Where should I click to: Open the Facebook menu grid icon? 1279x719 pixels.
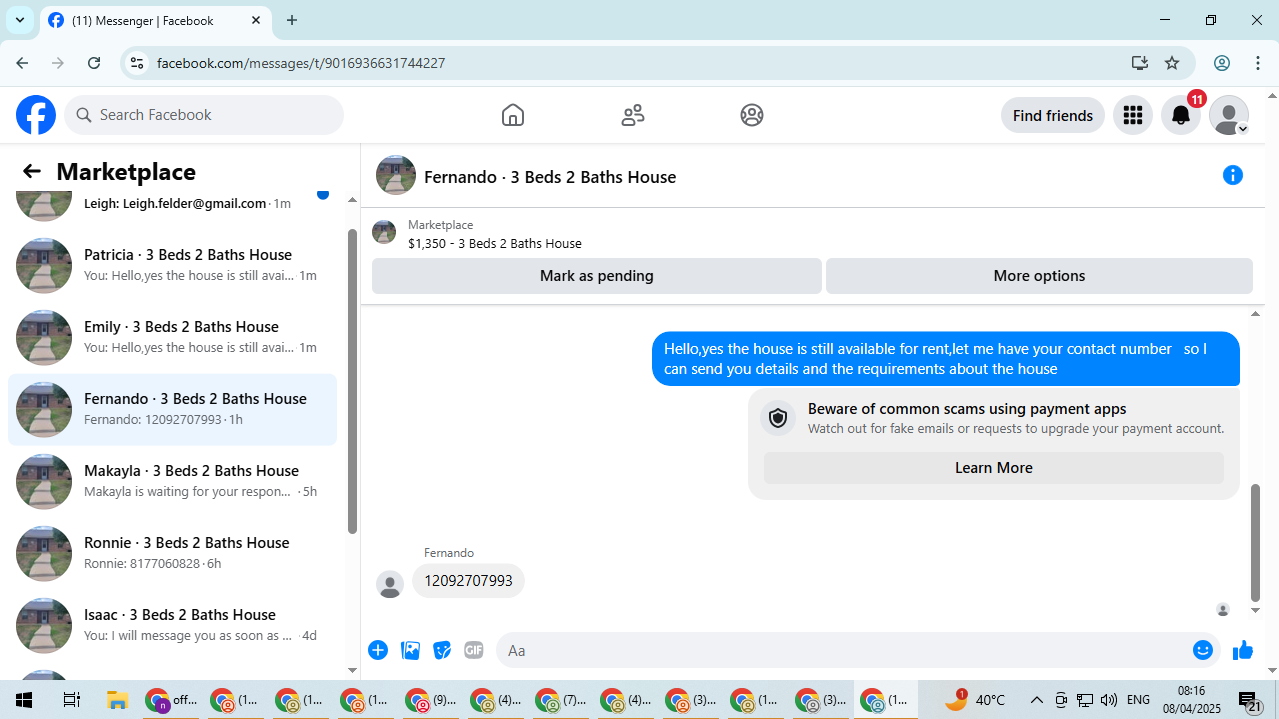point(1133,115)
